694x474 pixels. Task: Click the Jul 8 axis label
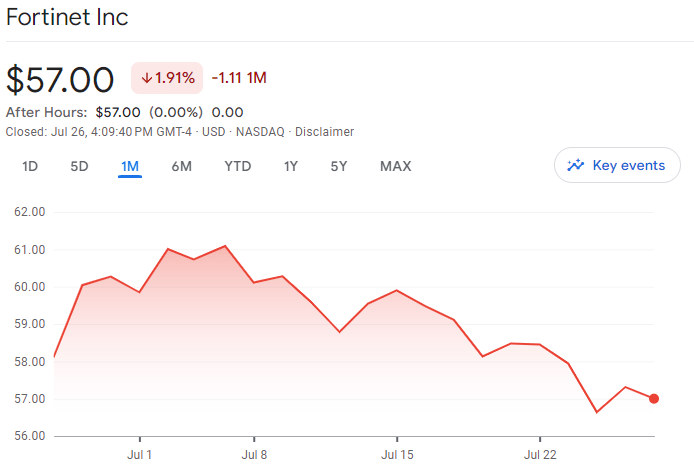[x=254, y=455]
